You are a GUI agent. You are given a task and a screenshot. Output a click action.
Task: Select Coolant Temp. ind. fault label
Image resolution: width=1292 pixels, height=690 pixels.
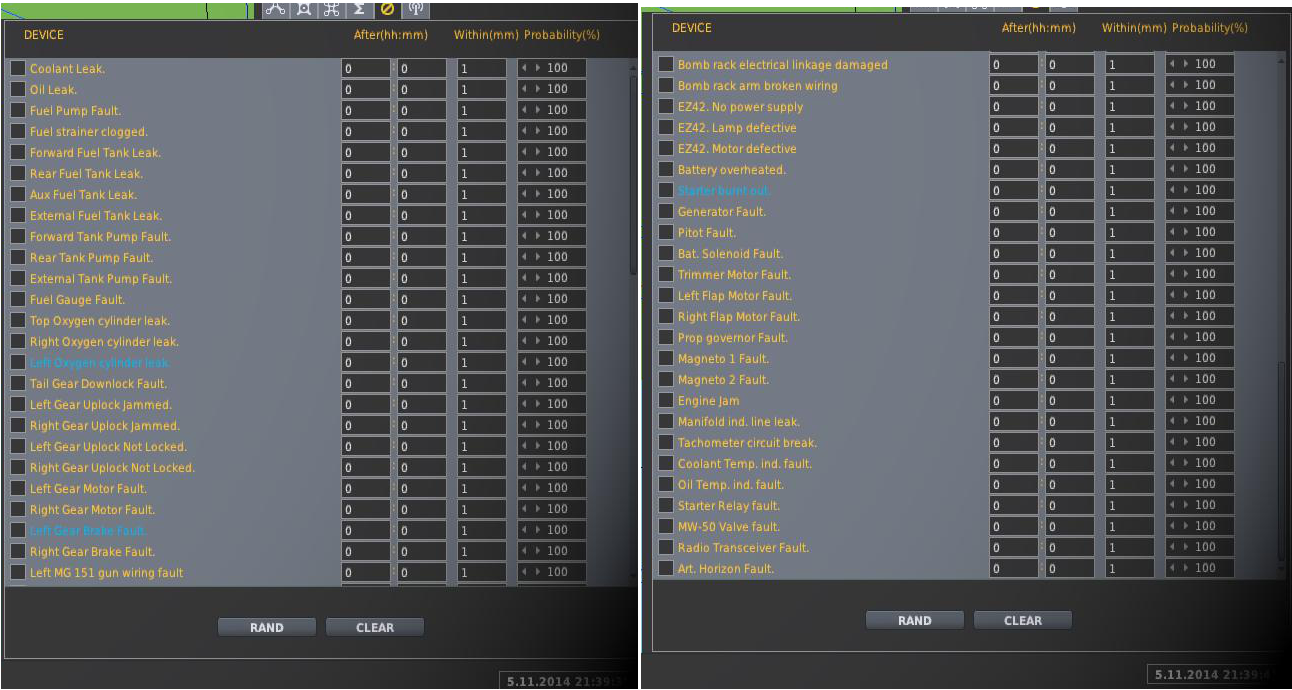745,463
